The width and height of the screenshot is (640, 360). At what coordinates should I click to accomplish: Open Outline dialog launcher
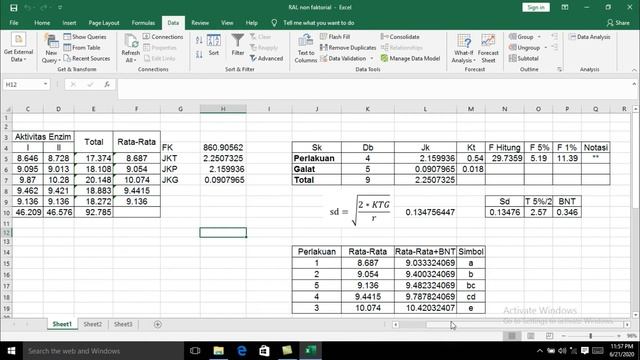click(x=559, y=70)
